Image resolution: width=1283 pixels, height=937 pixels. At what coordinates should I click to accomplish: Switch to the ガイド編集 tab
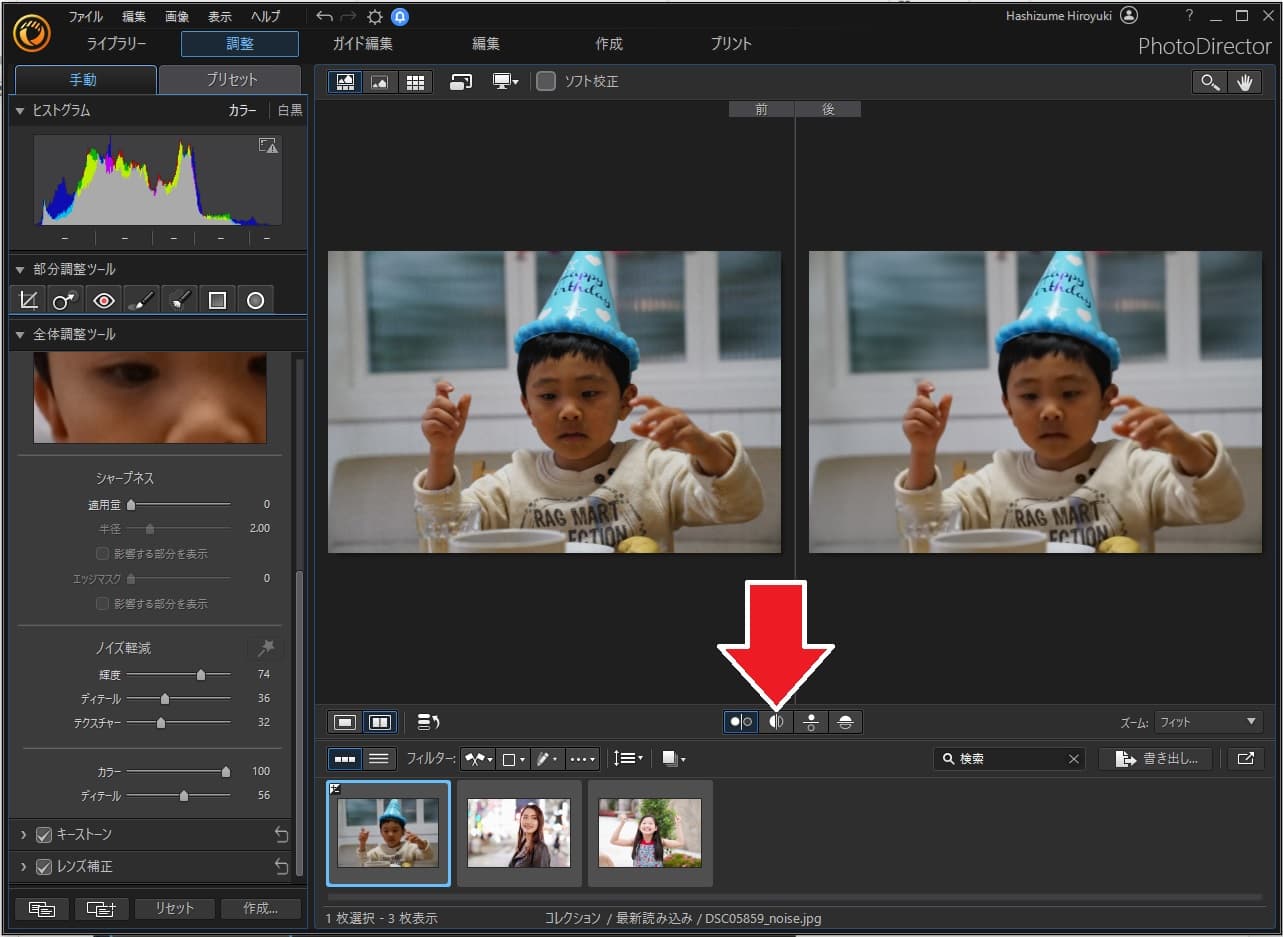pos(363,44)
